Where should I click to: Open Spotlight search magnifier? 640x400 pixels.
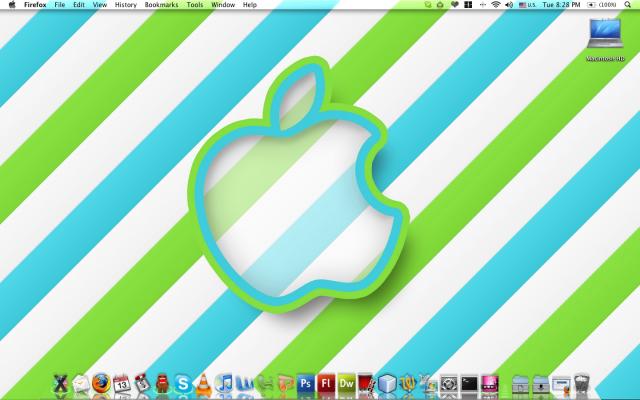[x=628, y=5]
